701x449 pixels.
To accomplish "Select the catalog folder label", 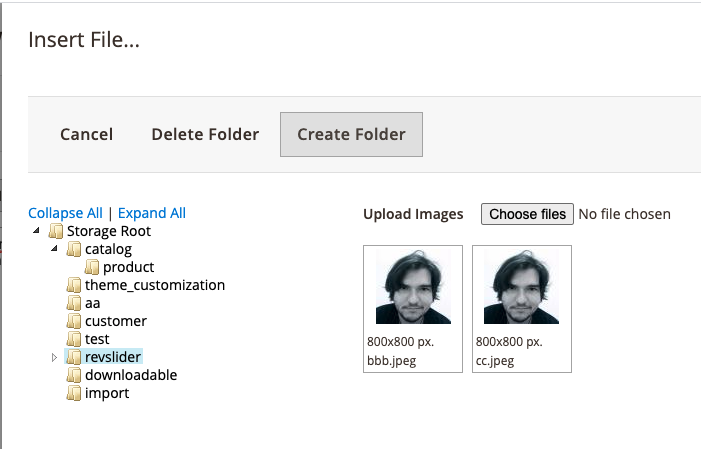I will pos(109,249).
